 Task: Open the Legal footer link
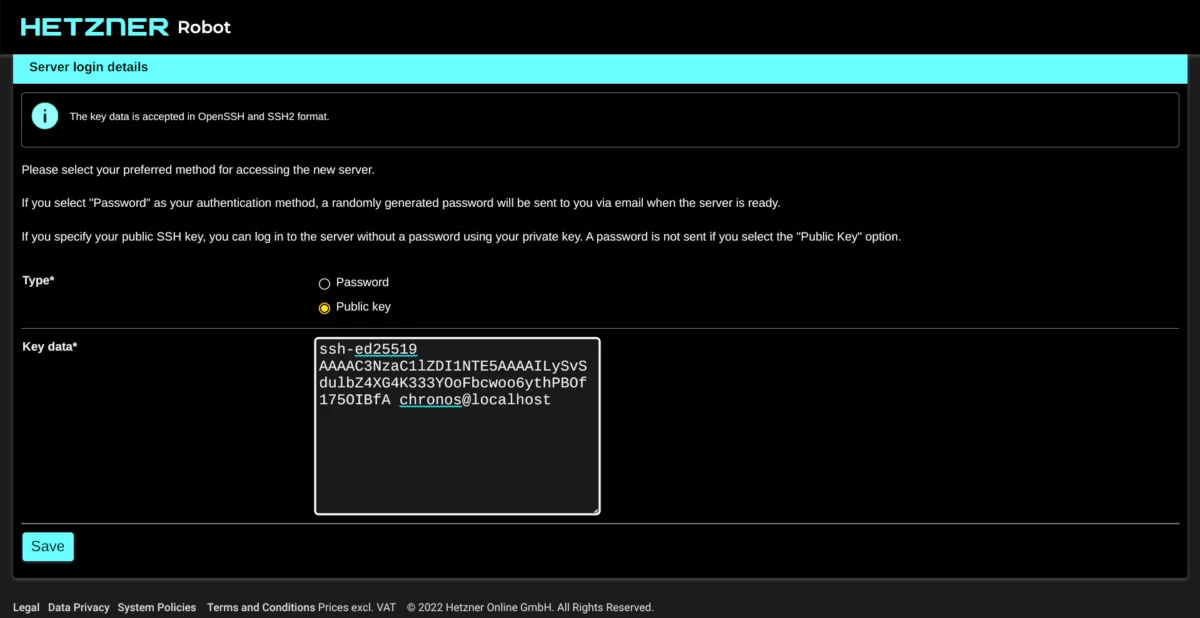pos(26,607)
